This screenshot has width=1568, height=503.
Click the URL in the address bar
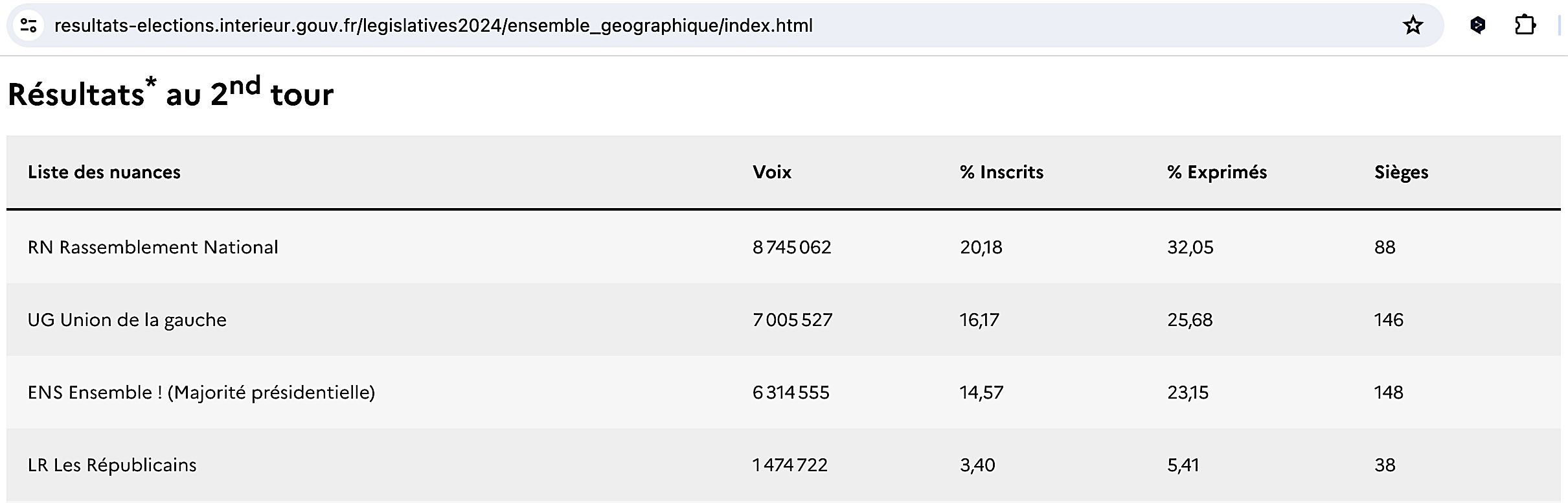[433, 26]
